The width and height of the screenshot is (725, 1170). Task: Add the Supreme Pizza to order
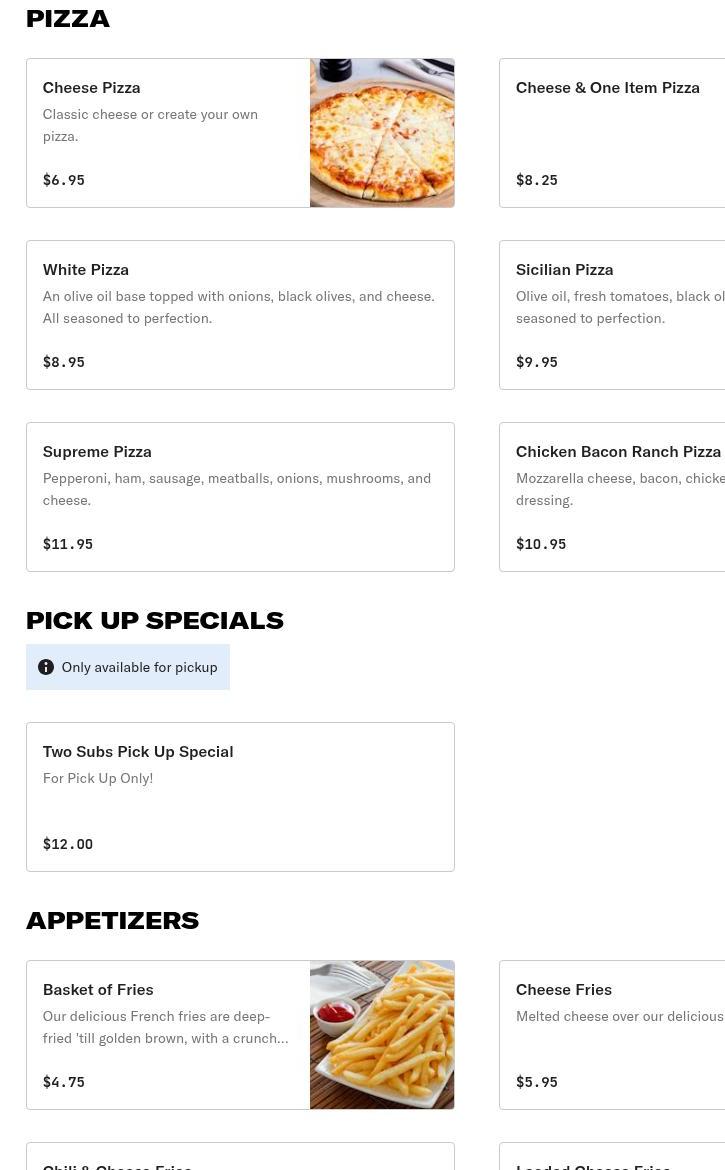(x=240, y=497)
